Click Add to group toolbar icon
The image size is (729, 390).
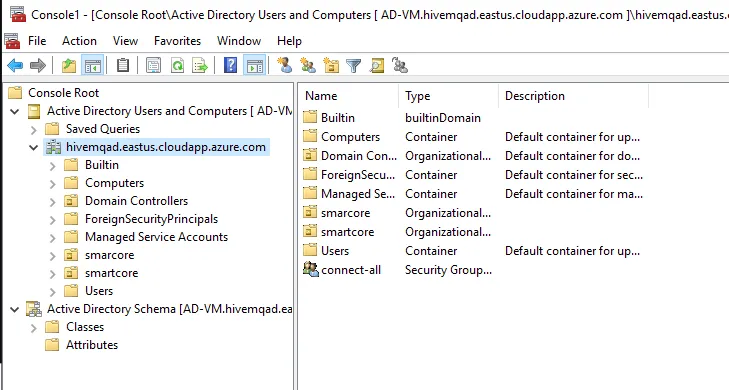(x=400, y=66)
